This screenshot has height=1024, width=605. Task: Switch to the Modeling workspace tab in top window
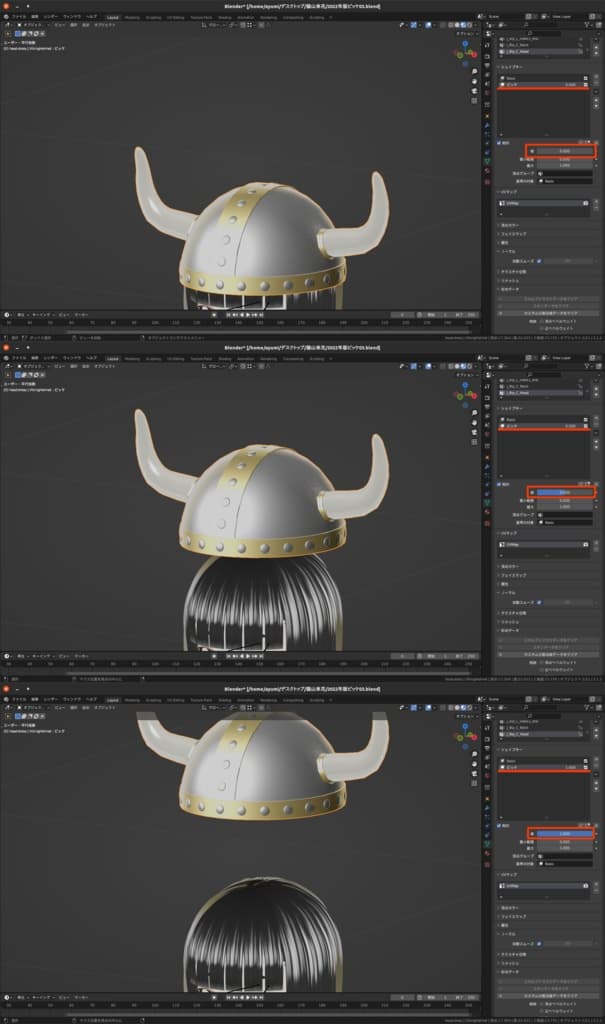click(132, 18)
